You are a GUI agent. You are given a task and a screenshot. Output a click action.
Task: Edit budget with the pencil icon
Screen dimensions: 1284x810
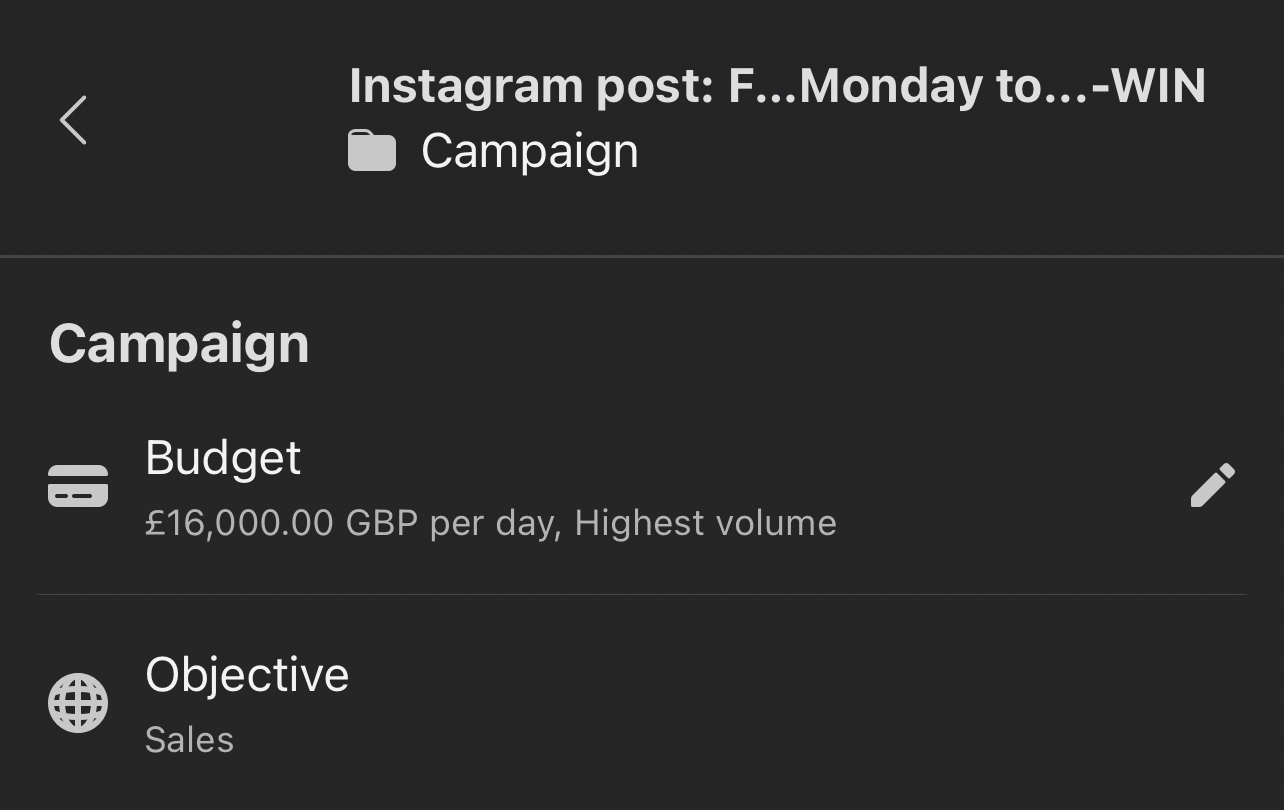1212,485
